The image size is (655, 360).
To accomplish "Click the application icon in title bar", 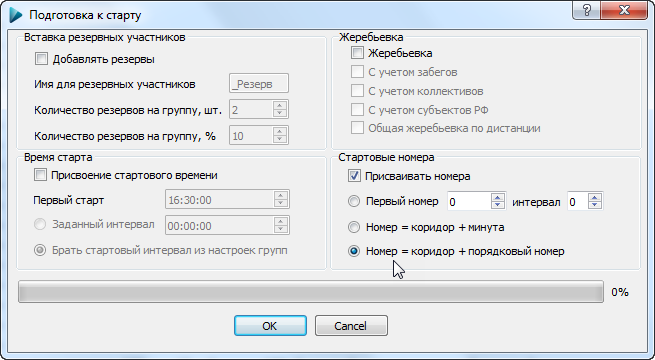I will click(15, 15).
